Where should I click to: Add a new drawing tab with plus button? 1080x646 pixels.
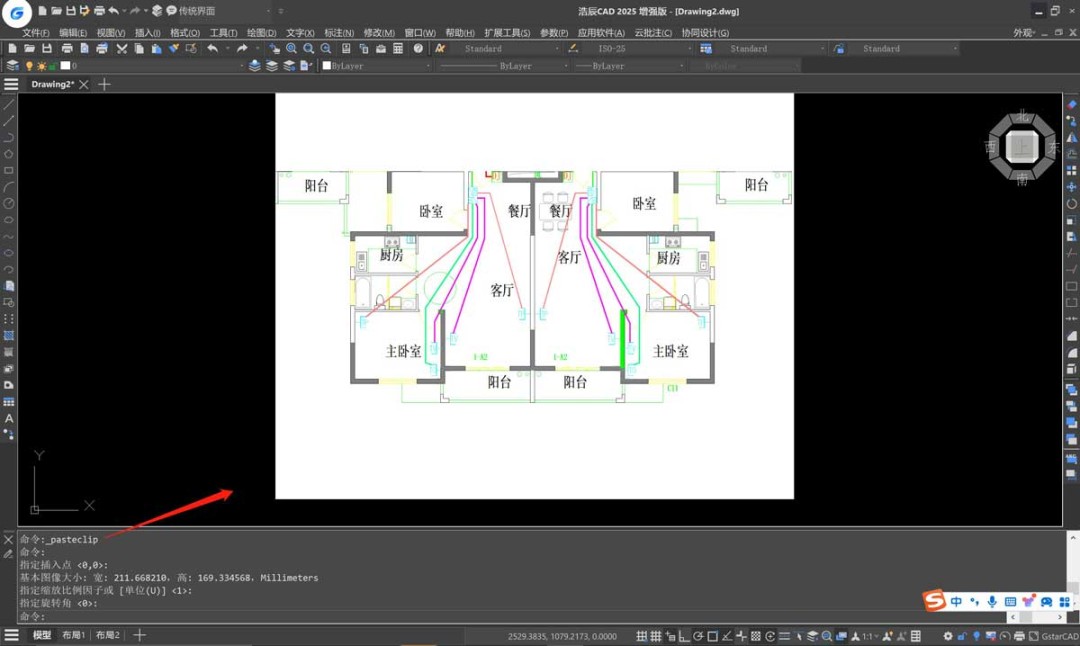104,84
